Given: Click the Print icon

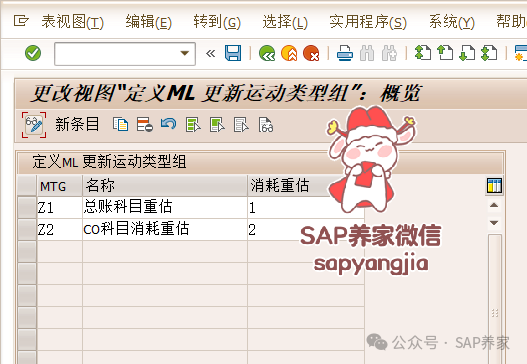Looking at the screenshot, I should pyautogui.click(x=345, y=53).
